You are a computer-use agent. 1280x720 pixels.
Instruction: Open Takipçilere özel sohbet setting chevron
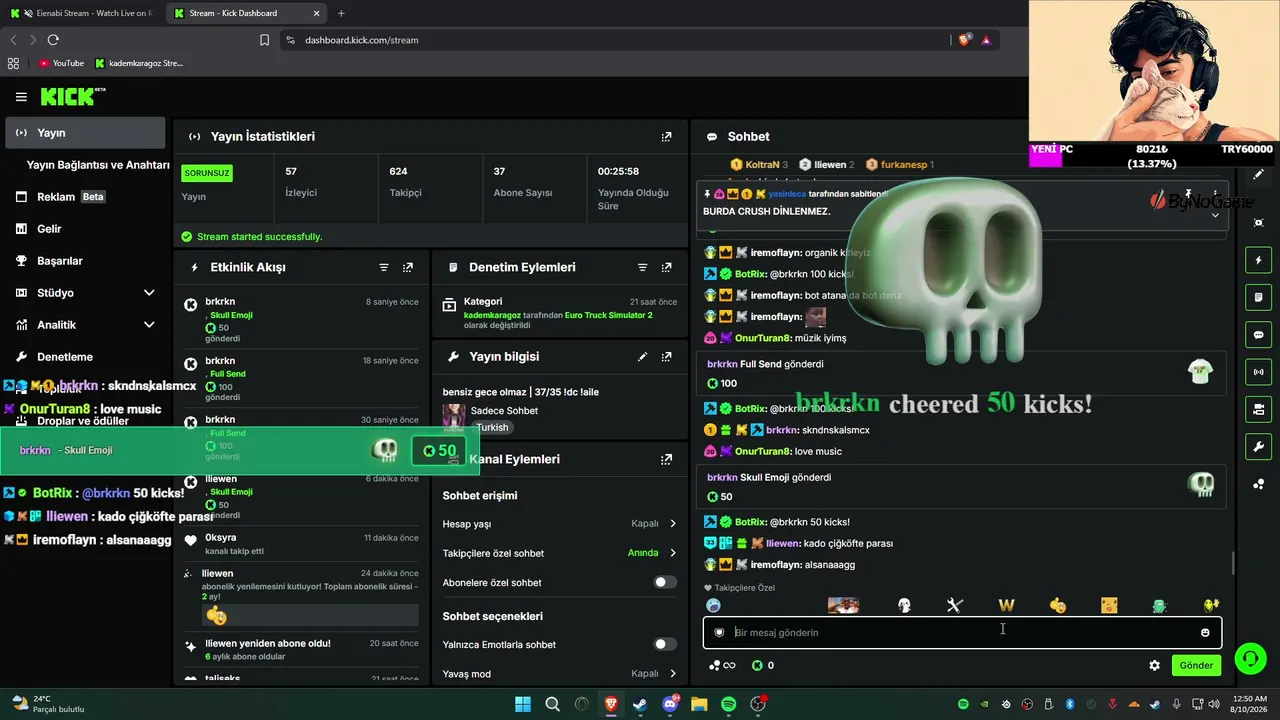point(673,553)
